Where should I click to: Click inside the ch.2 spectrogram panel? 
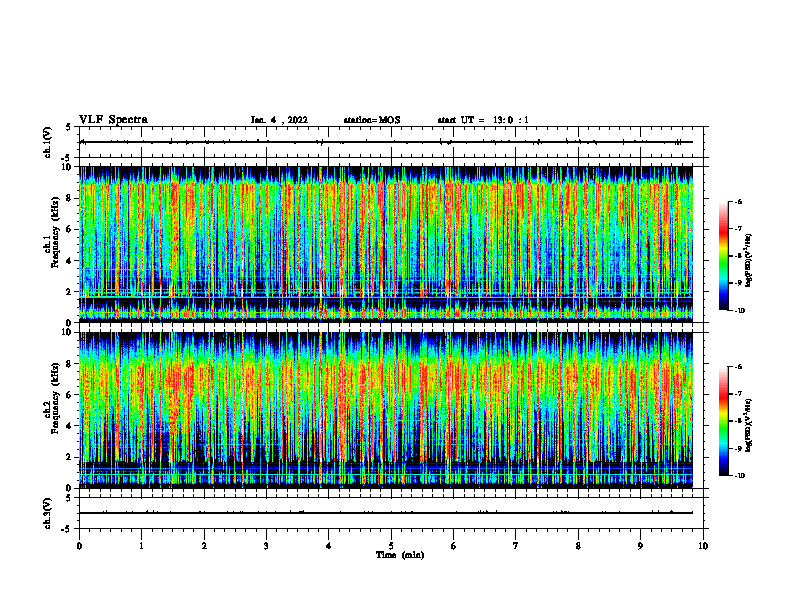click(x=386, y=410)
